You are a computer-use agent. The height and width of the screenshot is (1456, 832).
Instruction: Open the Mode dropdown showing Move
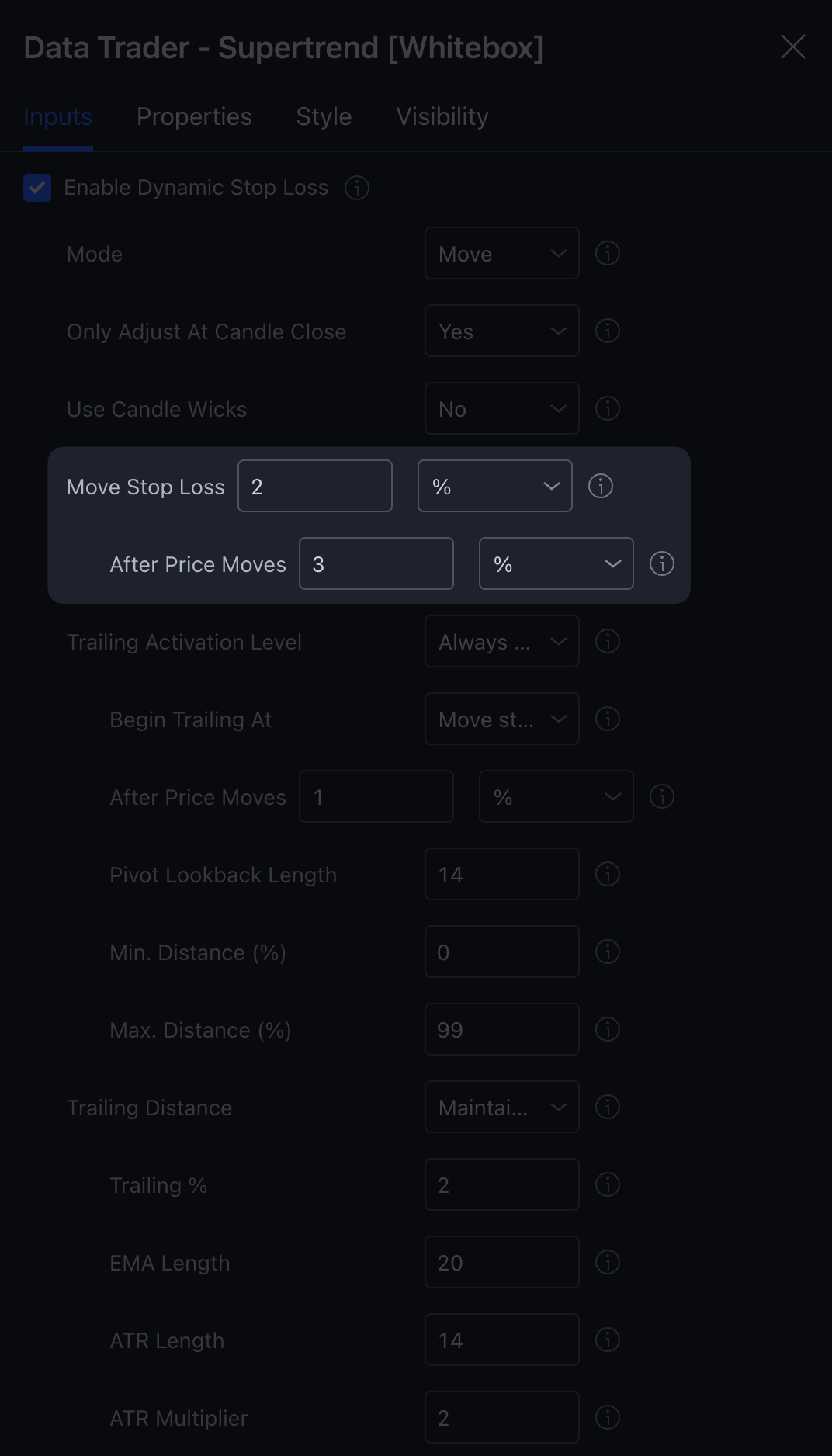tap(501, 253)
